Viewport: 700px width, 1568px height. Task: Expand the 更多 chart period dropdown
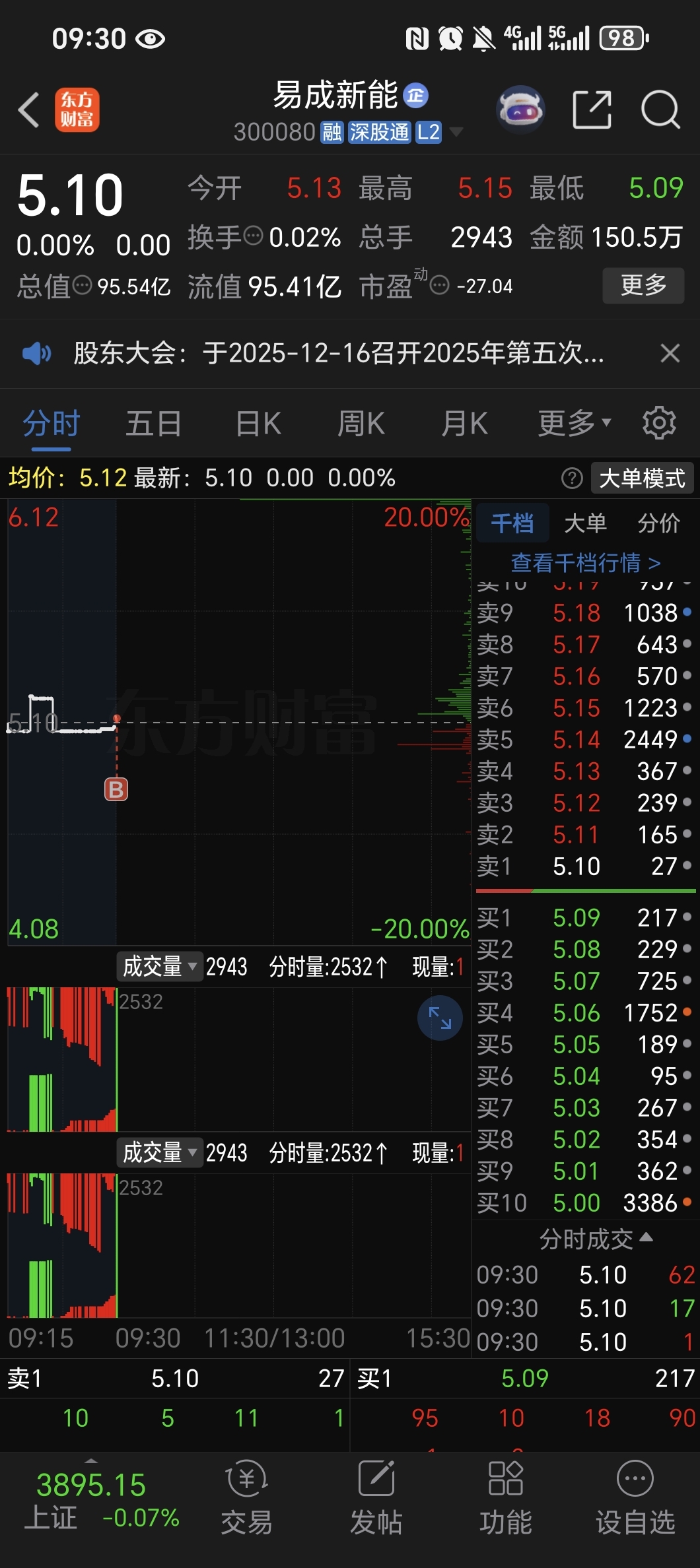(575, 423)
